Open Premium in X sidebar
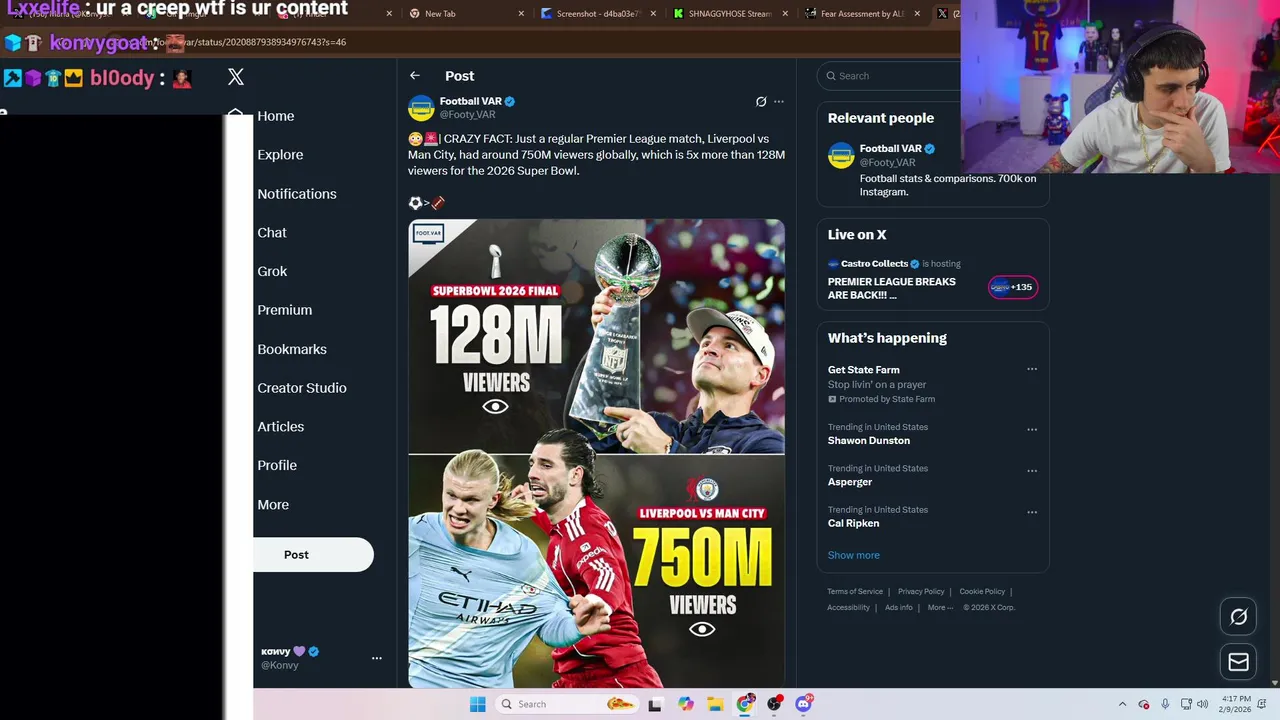The width and height of the screenshot is (1280, 720). pyautogui.click(x=285, y=310)
